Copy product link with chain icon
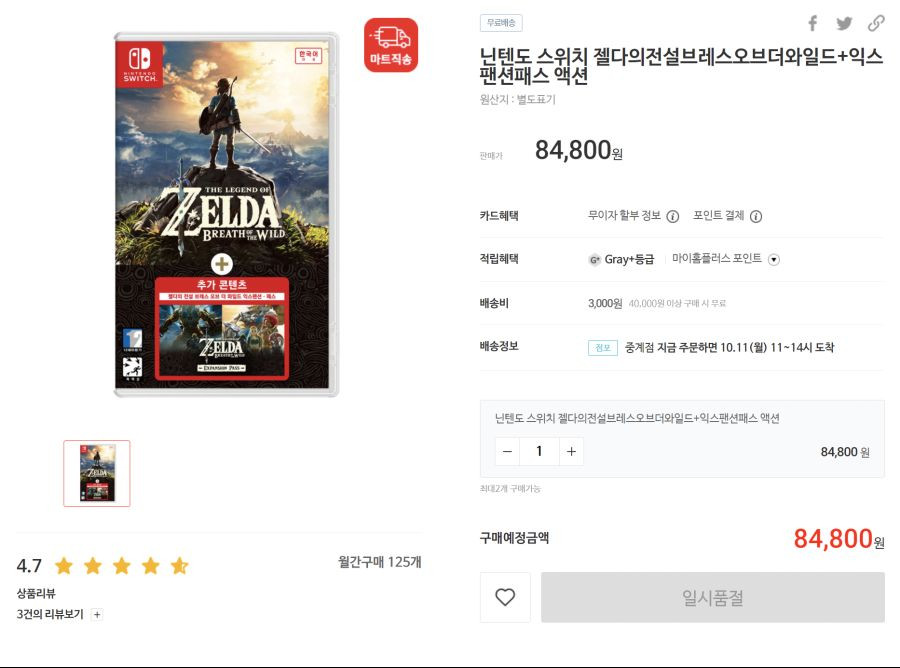Screen dimensions: 900x668 point(876,24)
